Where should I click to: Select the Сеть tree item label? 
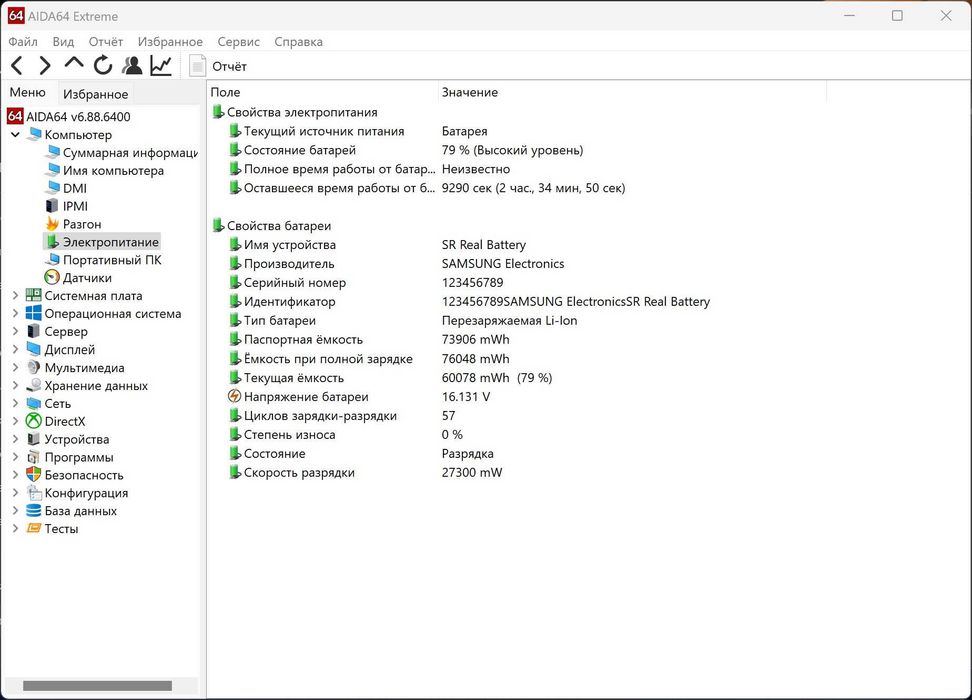click(x=58, y=404)
